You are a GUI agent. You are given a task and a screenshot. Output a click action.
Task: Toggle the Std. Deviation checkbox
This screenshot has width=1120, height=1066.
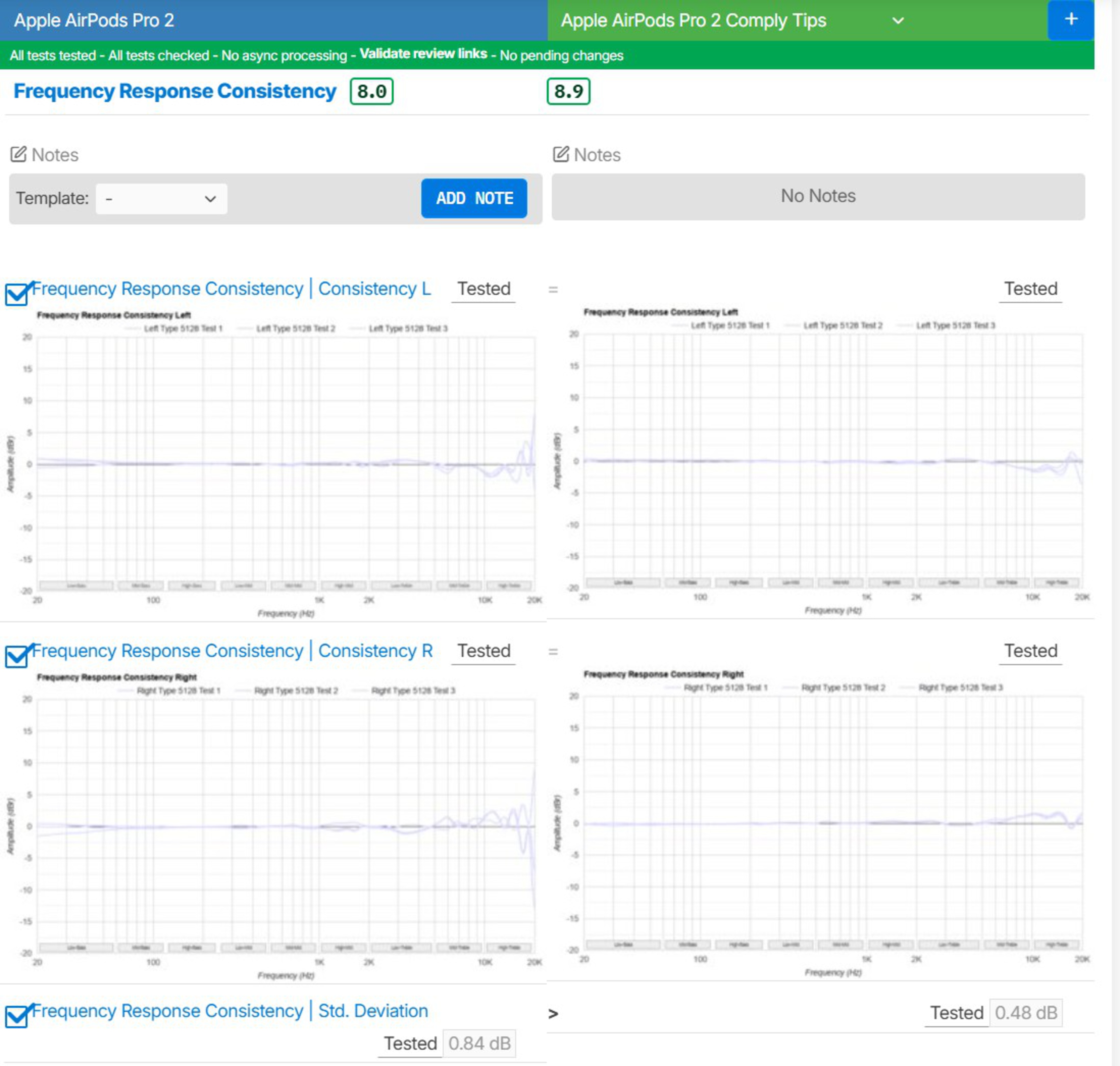point(16,1016)
